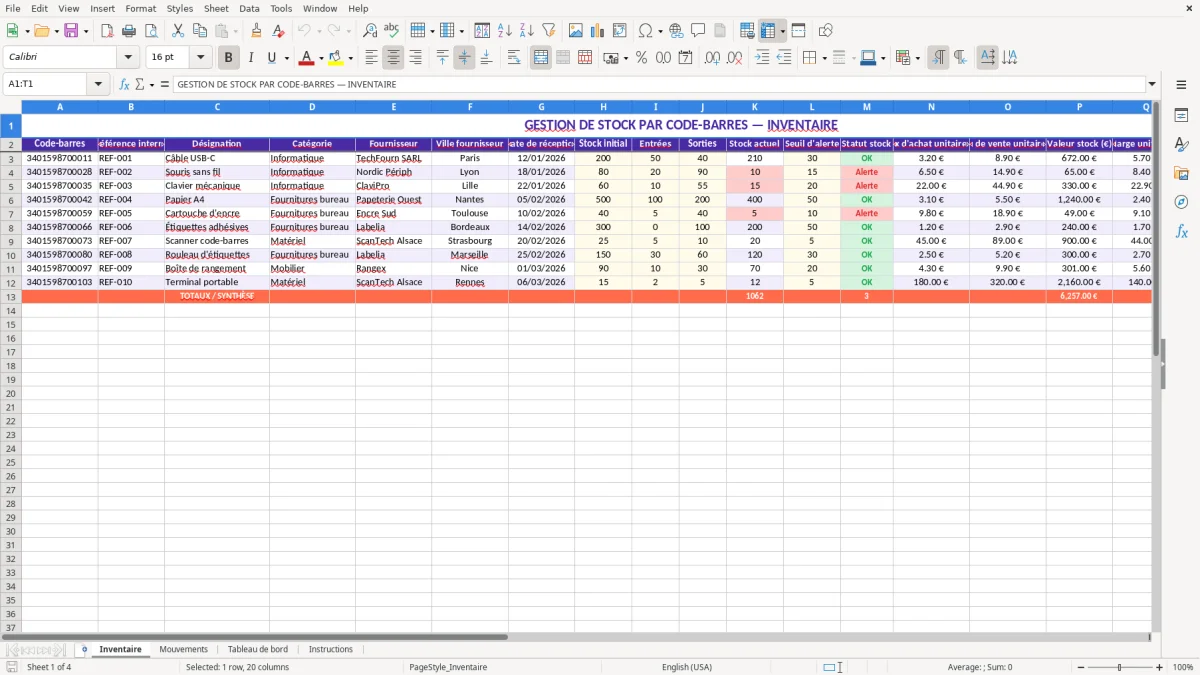Image resolution: width=1200 pixels, height=675 pixels.
Task: Expand the Name Box dropdown
Action: pyautogui.click(x=99, y=85)
